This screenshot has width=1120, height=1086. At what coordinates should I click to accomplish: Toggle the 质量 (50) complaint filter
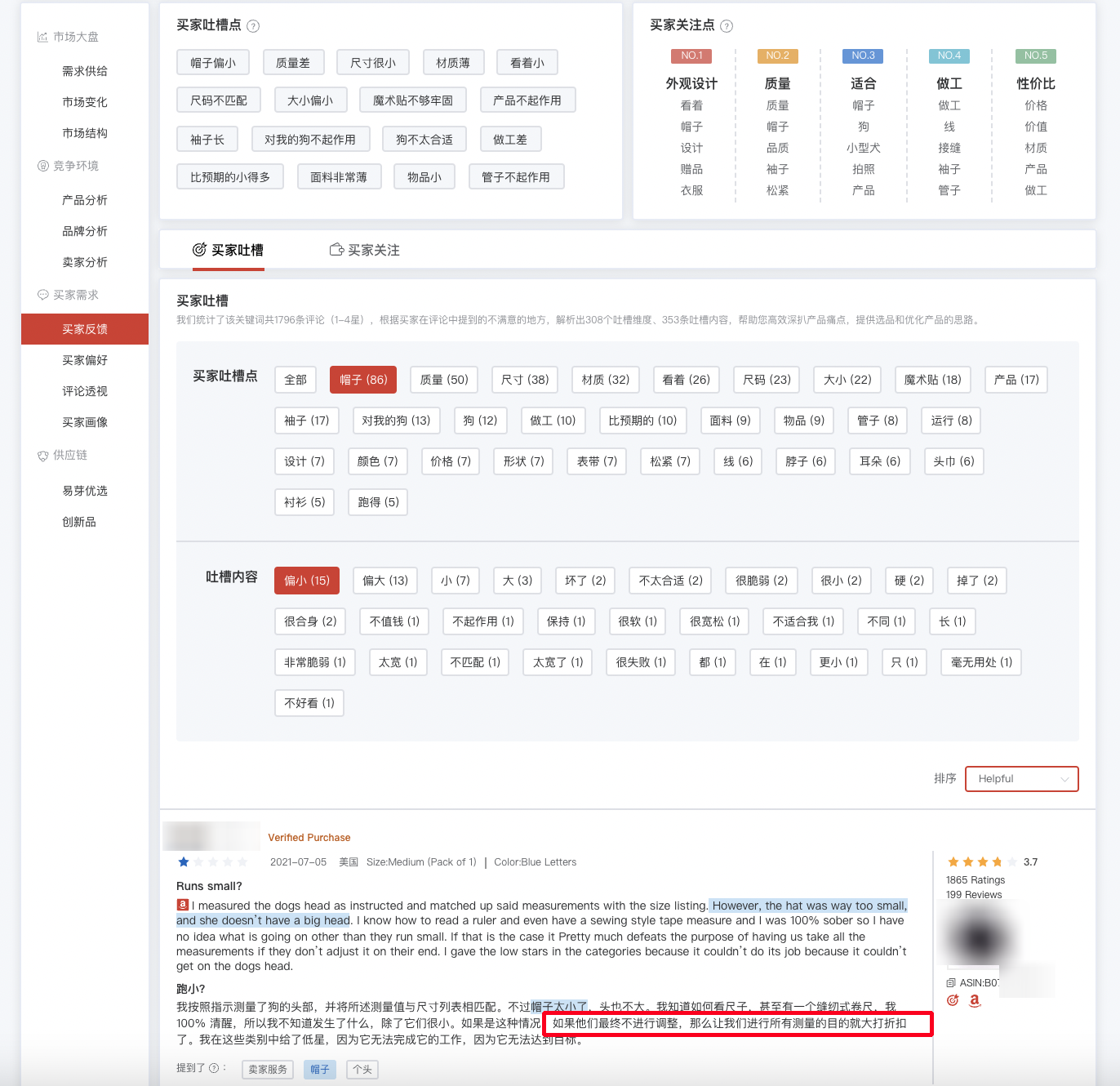[443, 379]
